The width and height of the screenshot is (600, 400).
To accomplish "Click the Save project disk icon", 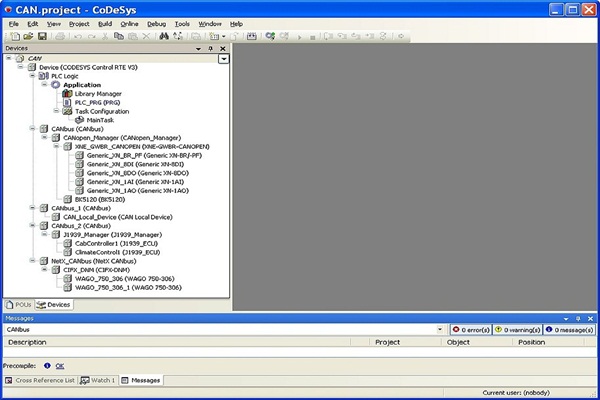I will pyautogui.click(x=42, y=36).
